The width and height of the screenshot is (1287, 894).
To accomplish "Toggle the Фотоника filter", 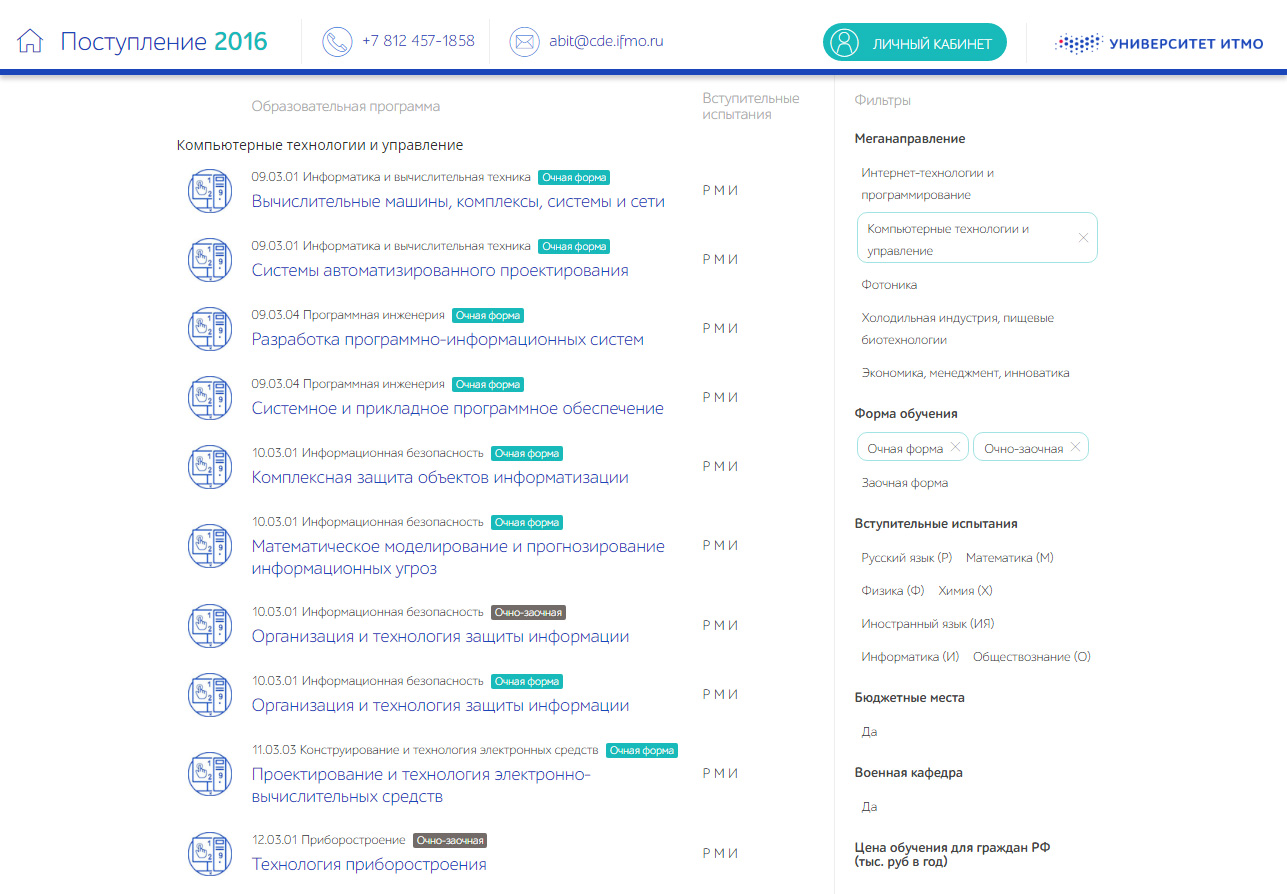I will (x=889, y=285).
